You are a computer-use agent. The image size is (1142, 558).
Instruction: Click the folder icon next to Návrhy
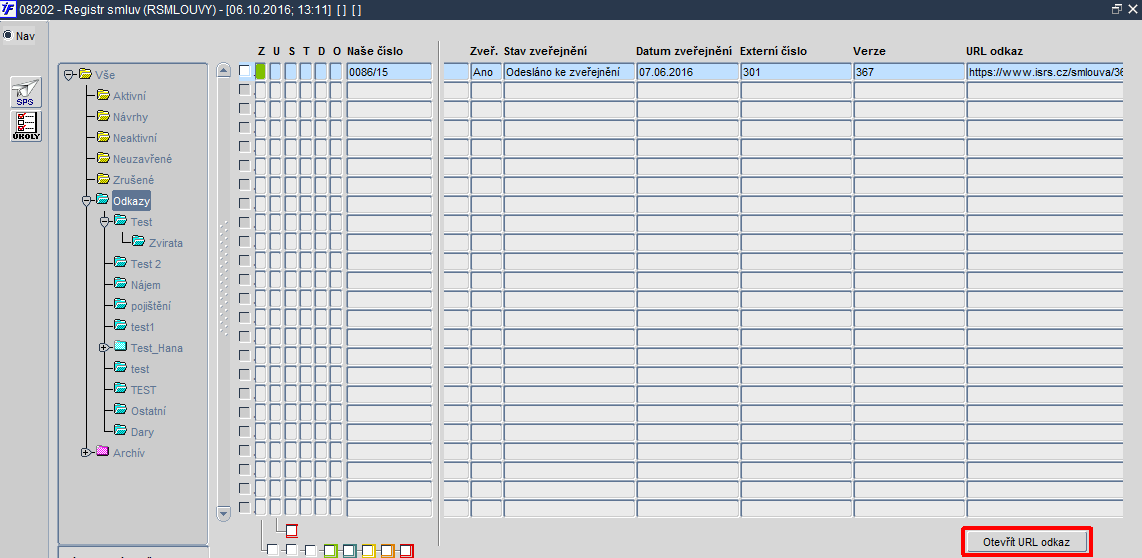click(x=103, y=116)
